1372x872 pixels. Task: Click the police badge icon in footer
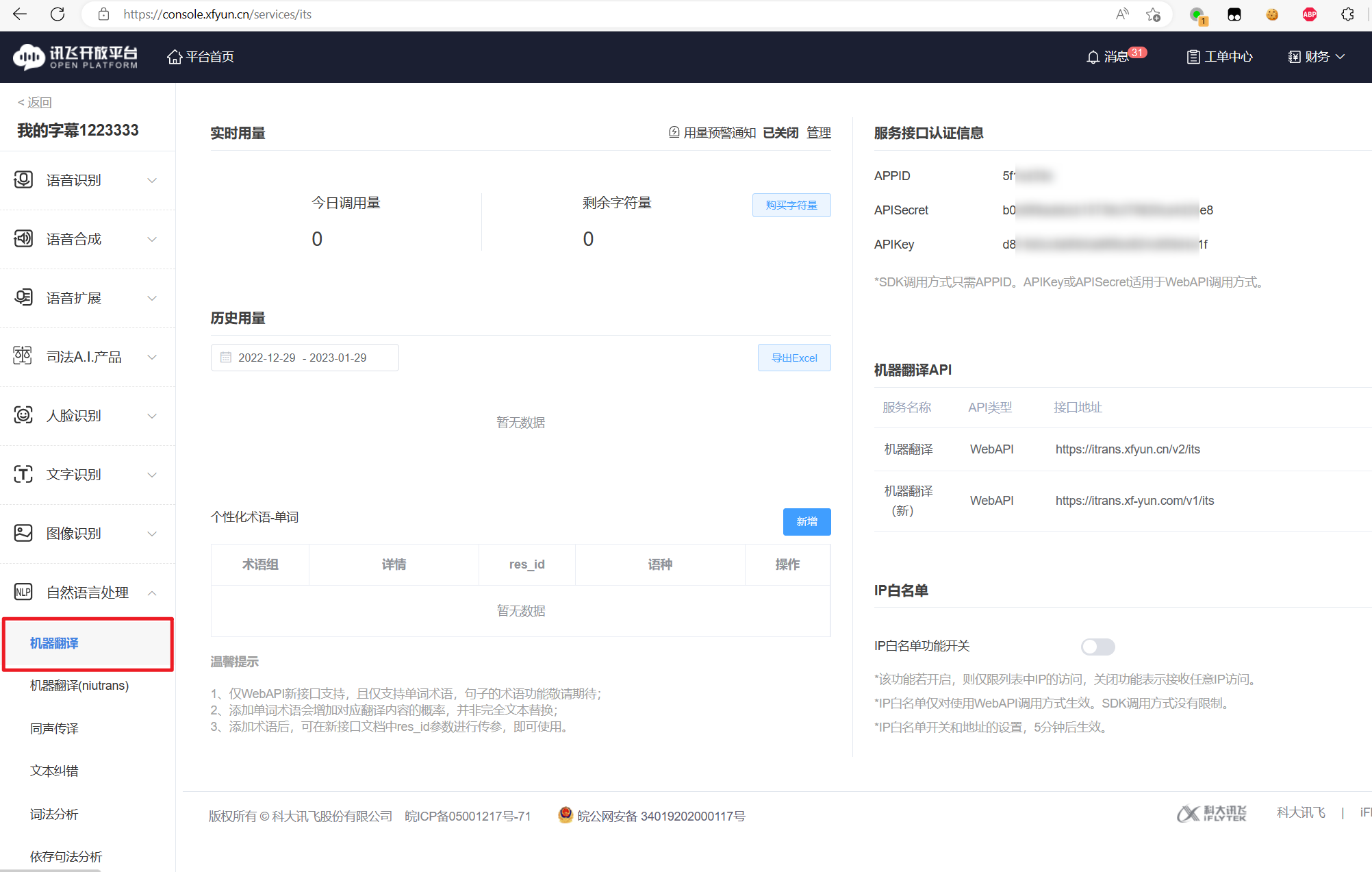[566, 815]
